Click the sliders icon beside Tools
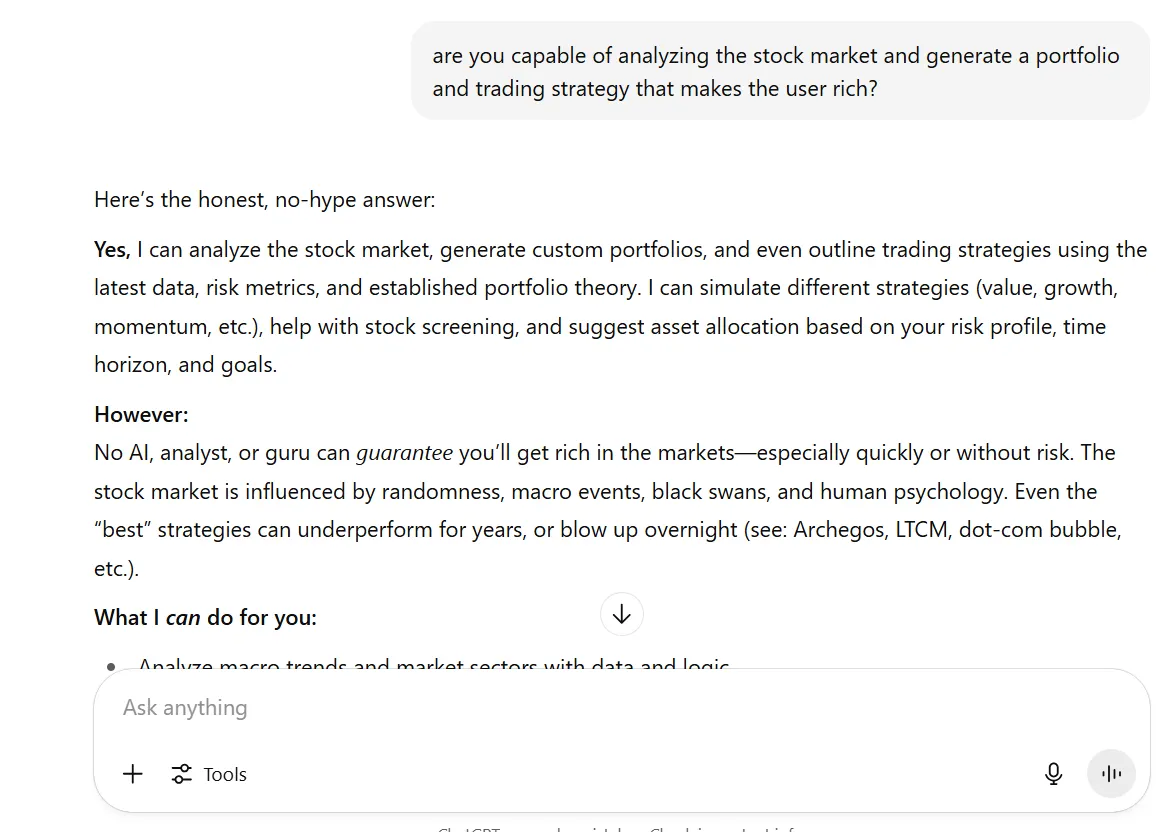 pos(181,774)
